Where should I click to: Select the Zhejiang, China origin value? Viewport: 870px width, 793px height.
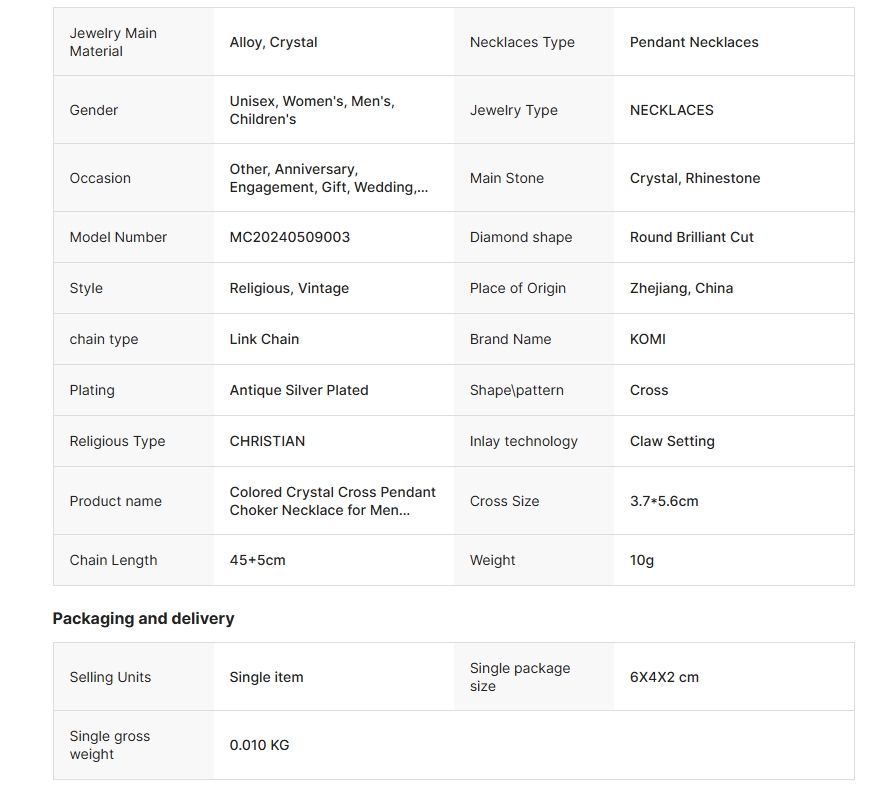coord(681,288)
